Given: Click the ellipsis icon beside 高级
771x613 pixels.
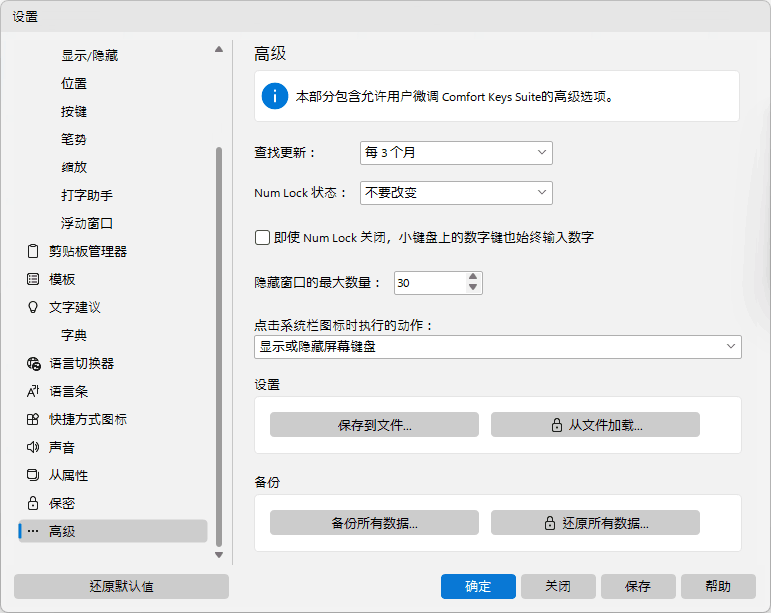Looking at the screenshot, I should [33, 531].
